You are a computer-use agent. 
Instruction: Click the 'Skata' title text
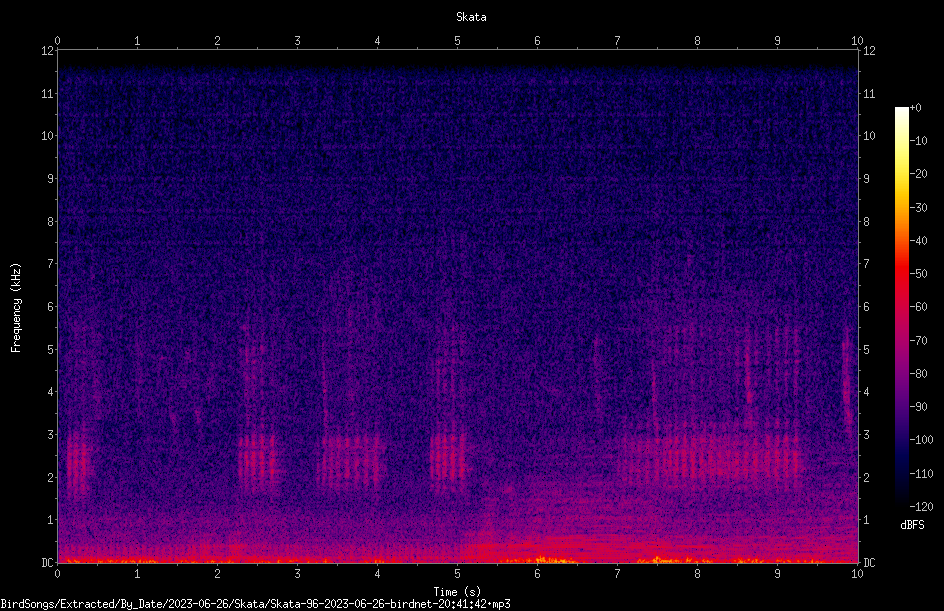pyautogui.click(x=471, y=17)
